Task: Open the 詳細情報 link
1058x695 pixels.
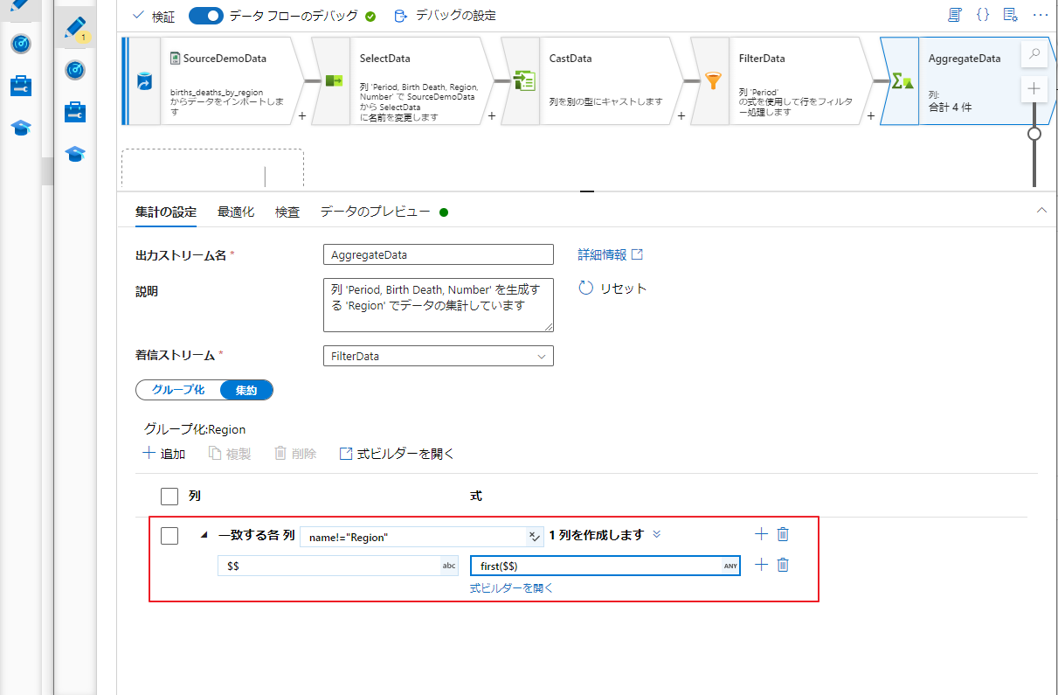Action: (x=610, y=254)
